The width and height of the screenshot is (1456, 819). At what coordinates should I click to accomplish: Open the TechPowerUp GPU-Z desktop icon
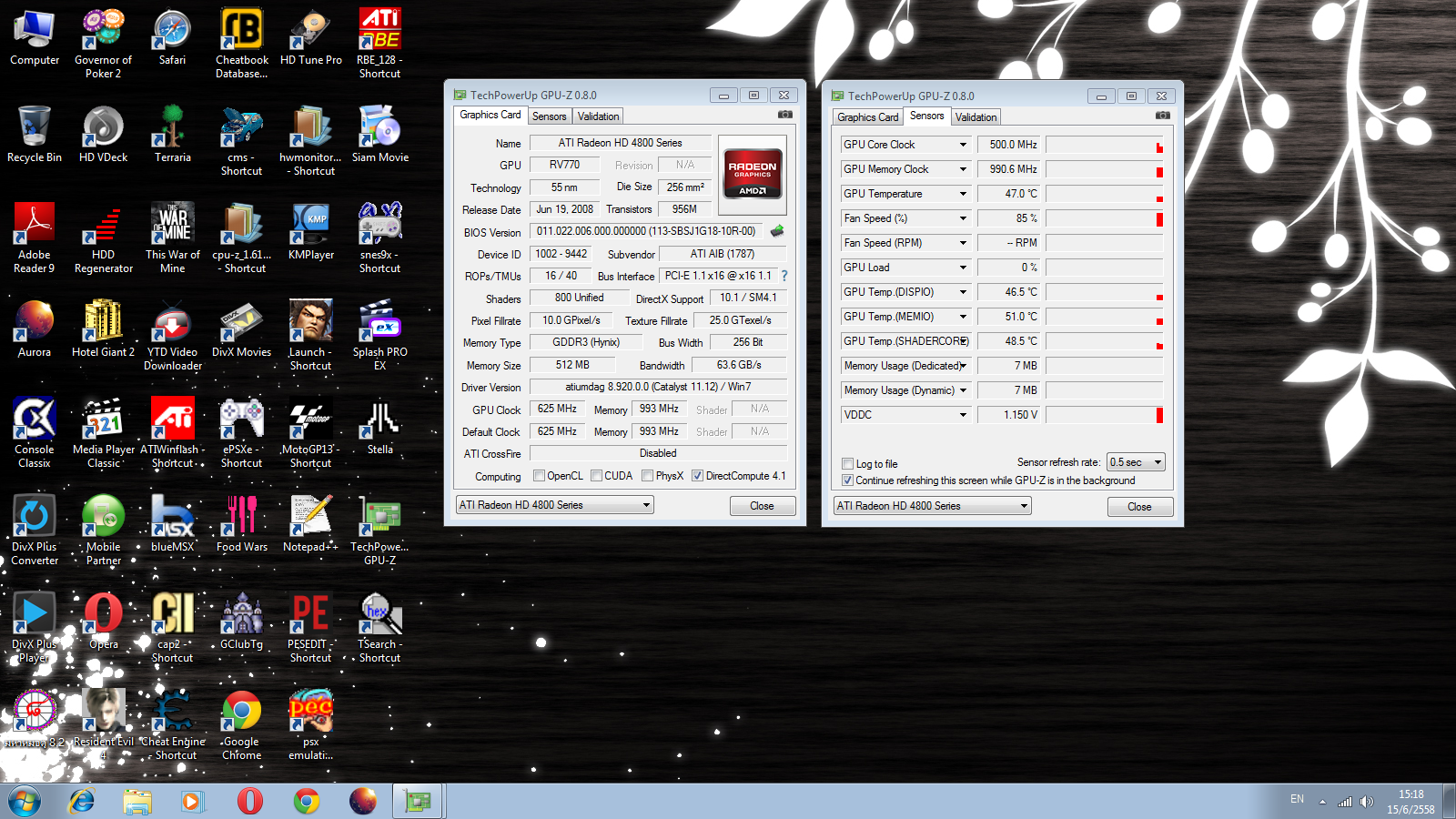380,530
